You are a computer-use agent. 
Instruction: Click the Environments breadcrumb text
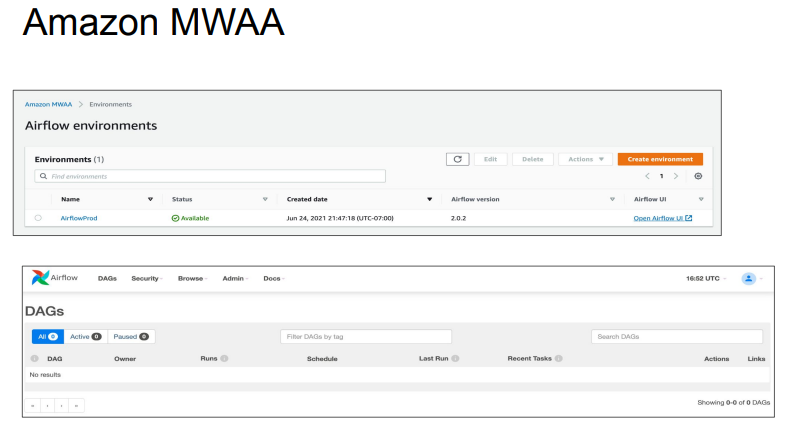pyautogui.click(x=110, y=104)
